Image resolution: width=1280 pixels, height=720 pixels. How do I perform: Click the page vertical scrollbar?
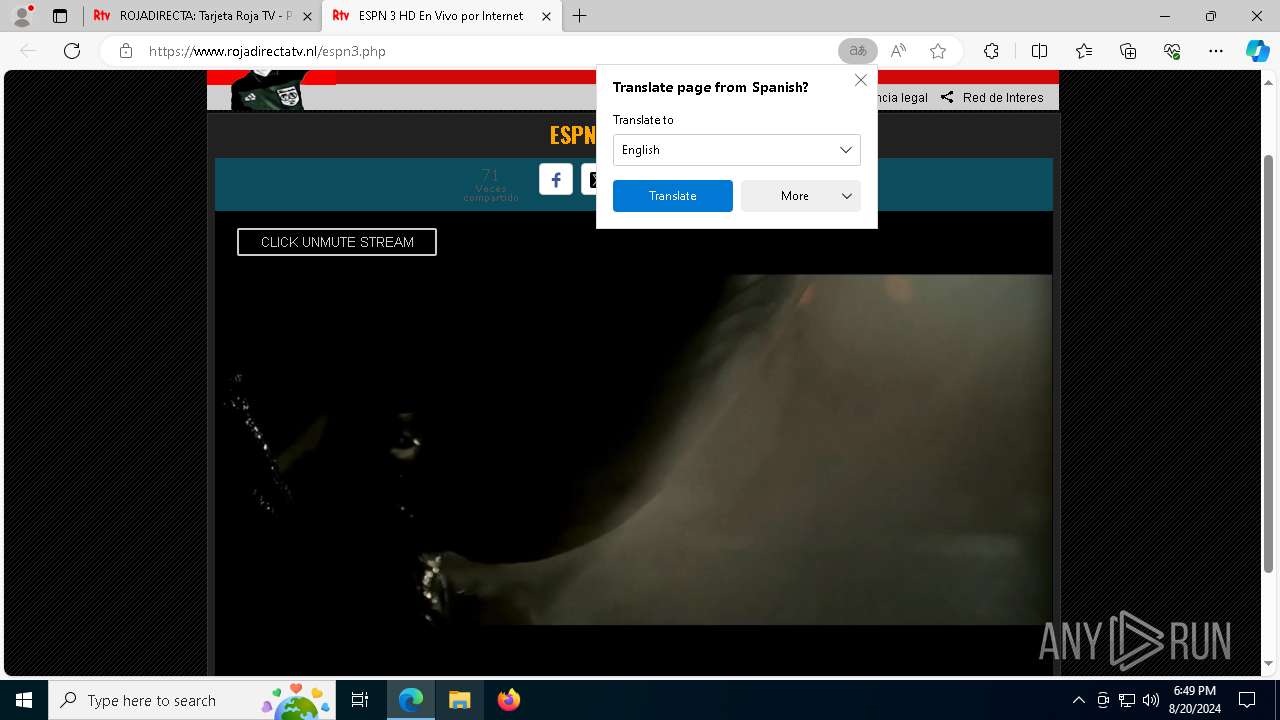click(1269, 364)
